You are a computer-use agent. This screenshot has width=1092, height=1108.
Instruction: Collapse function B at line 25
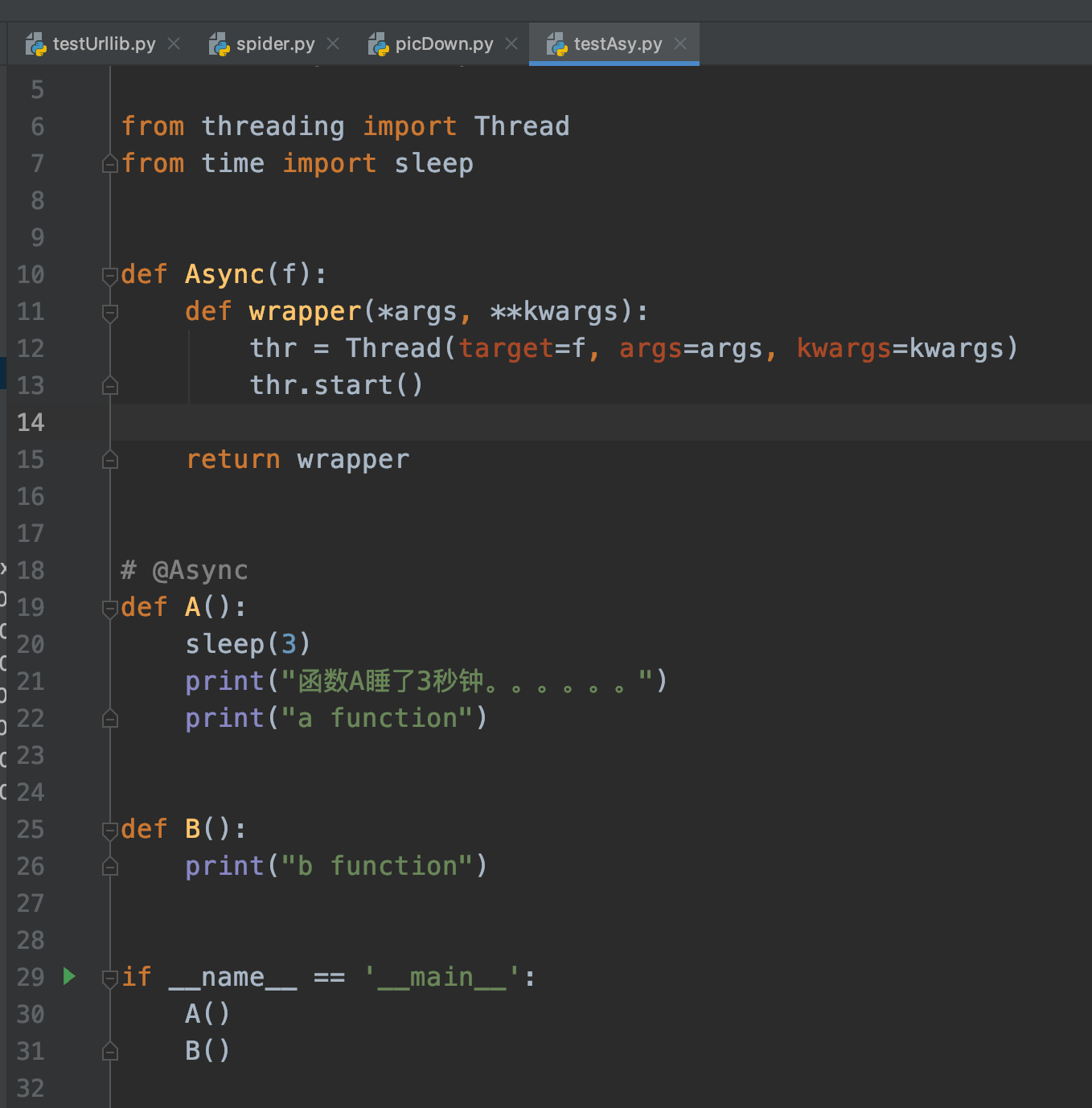(x=110, y=831)
